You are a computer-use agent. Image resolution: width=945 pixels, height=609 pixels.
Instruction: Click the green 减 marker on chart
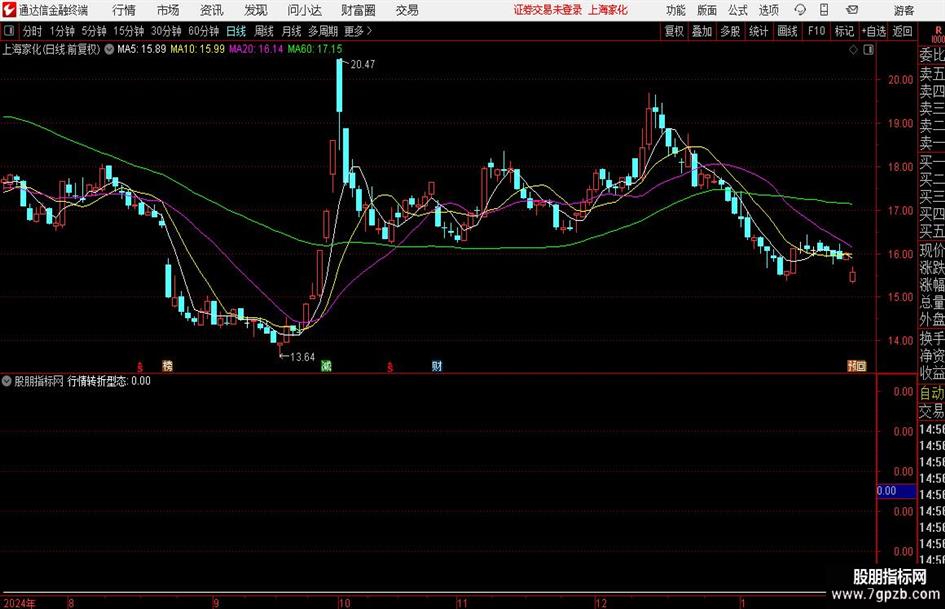click(326, 365)
